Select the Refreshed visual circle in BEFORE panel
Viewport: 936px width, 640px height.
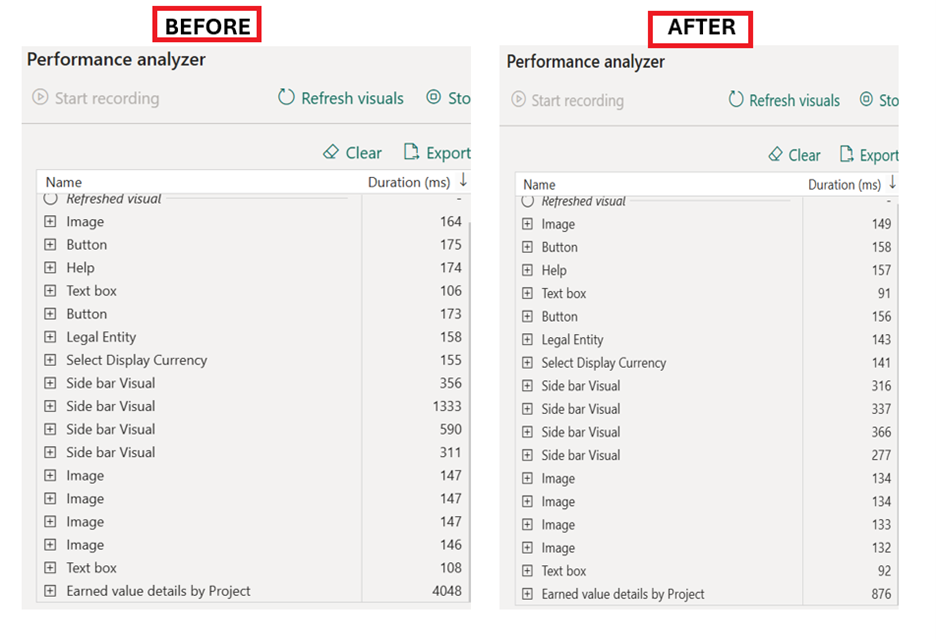pos(51,199)
